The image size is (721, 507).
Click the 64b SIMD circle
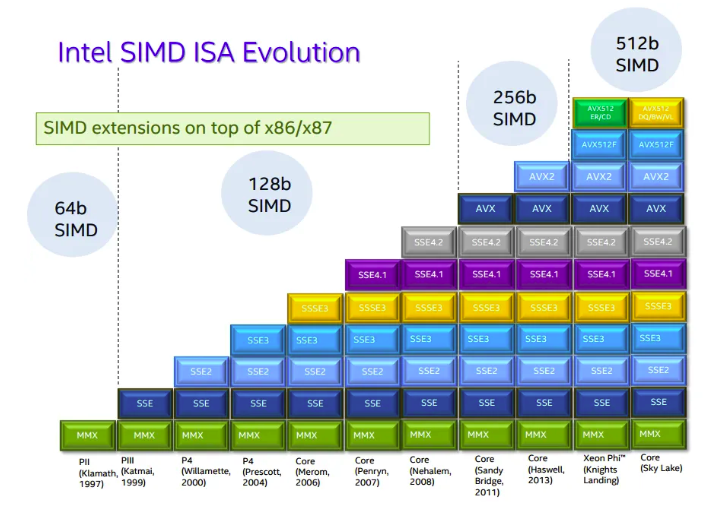pyautogui.click(x=73, y=215)
